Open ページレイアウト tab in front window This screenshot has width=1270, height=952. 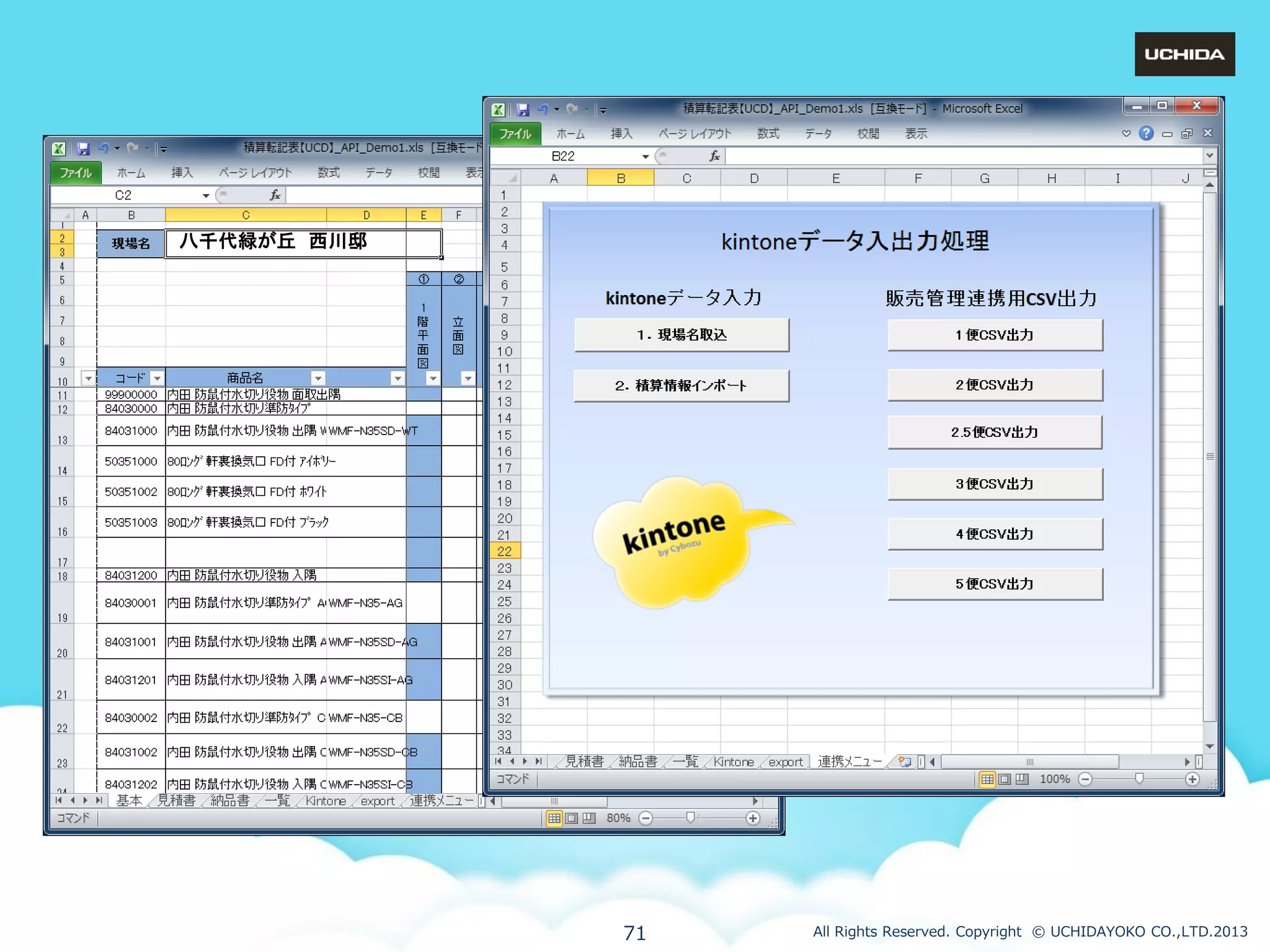(695, 134)
